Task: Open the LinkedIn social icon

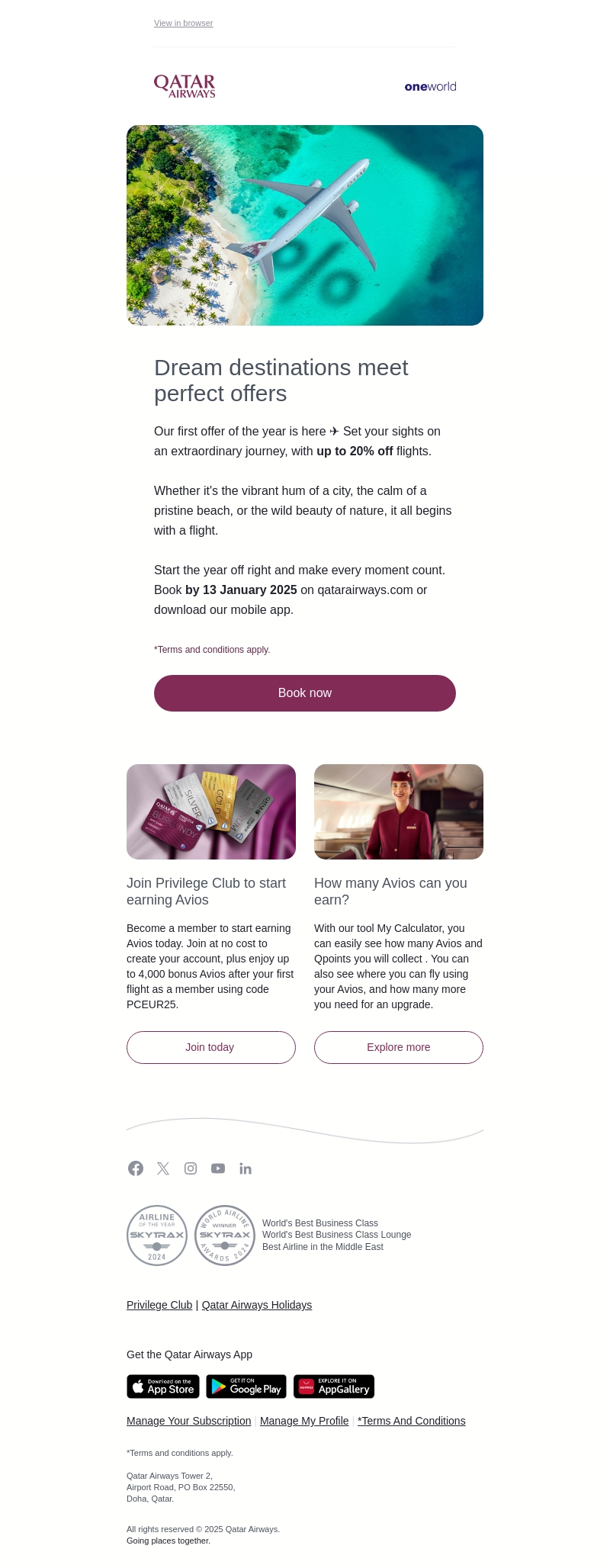Action: [246, 1168]
